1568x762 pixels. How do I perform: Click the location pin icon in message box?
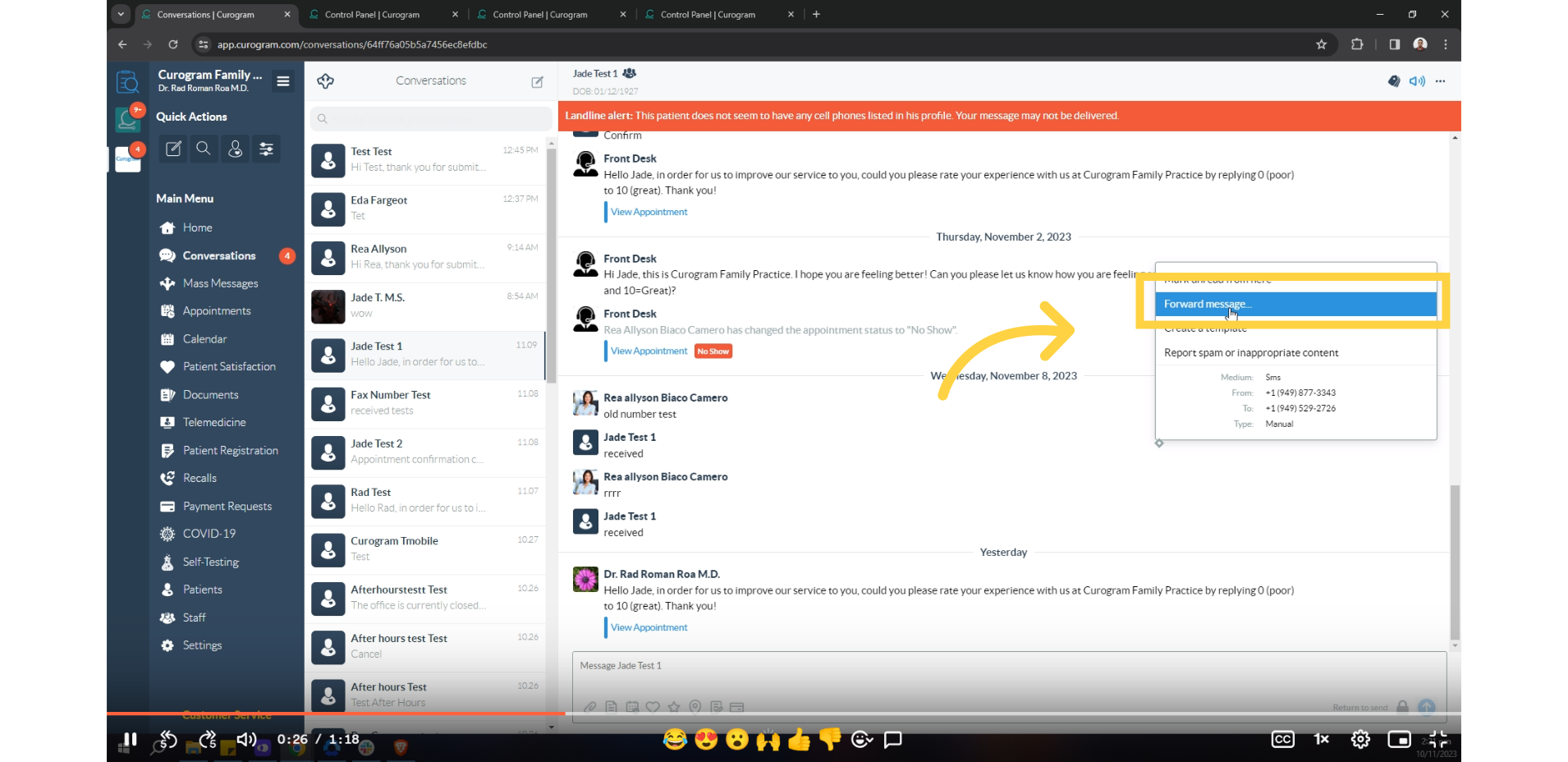point(695,707)
